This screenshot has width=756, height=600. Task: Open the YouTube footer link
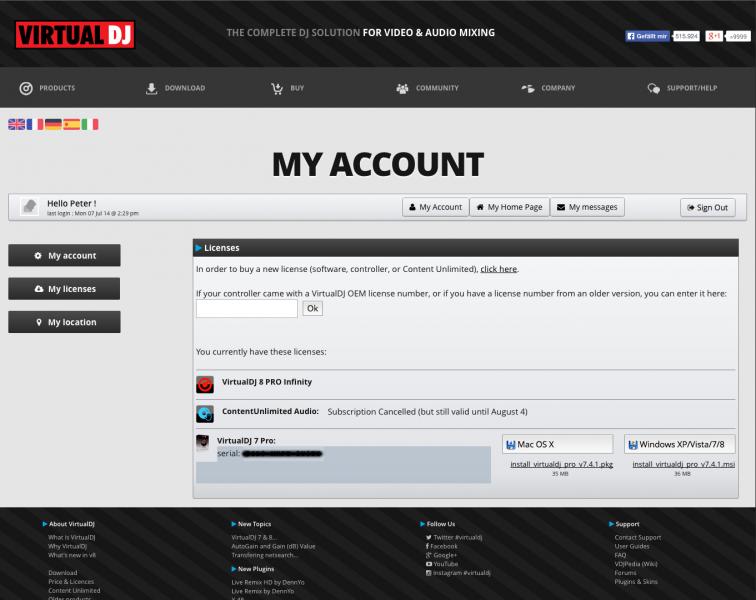pos(442,564)
